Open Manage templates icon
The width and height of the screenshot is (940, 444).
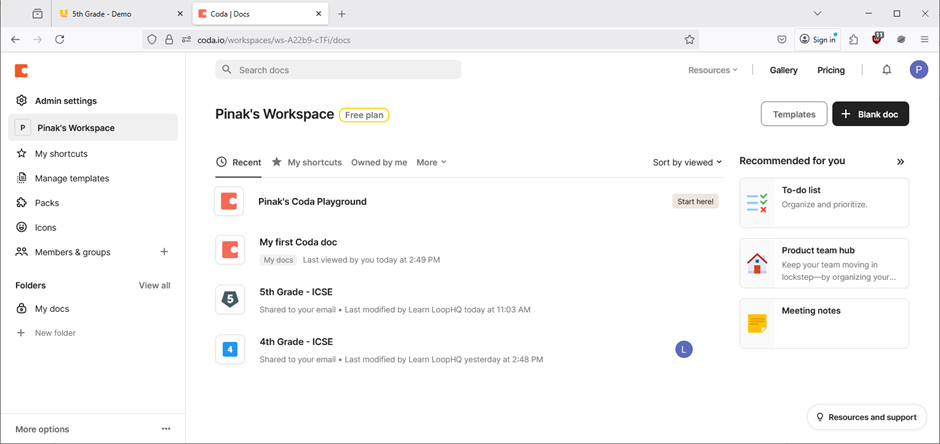click(22, 178)
